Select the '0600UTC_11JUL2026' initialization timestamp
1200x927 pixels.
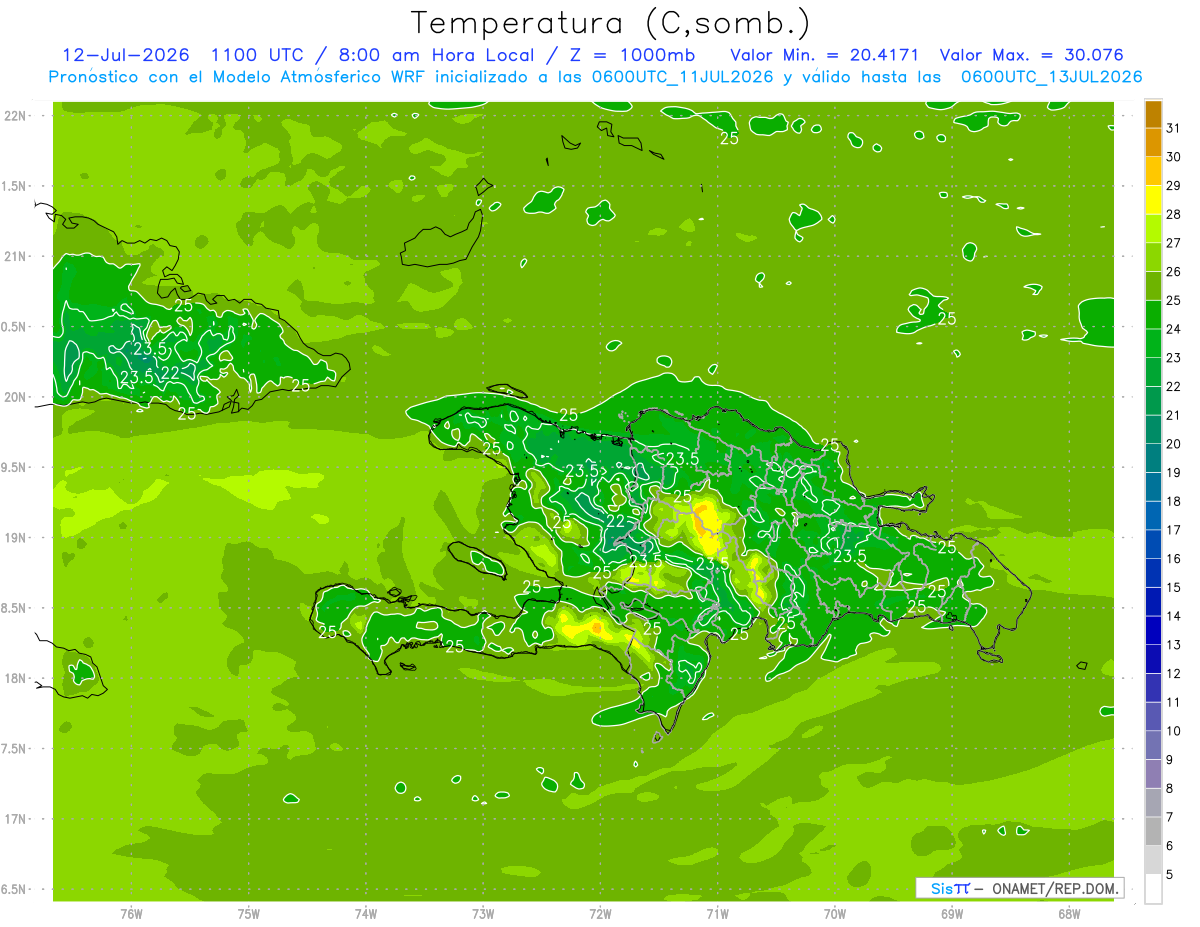677,77
